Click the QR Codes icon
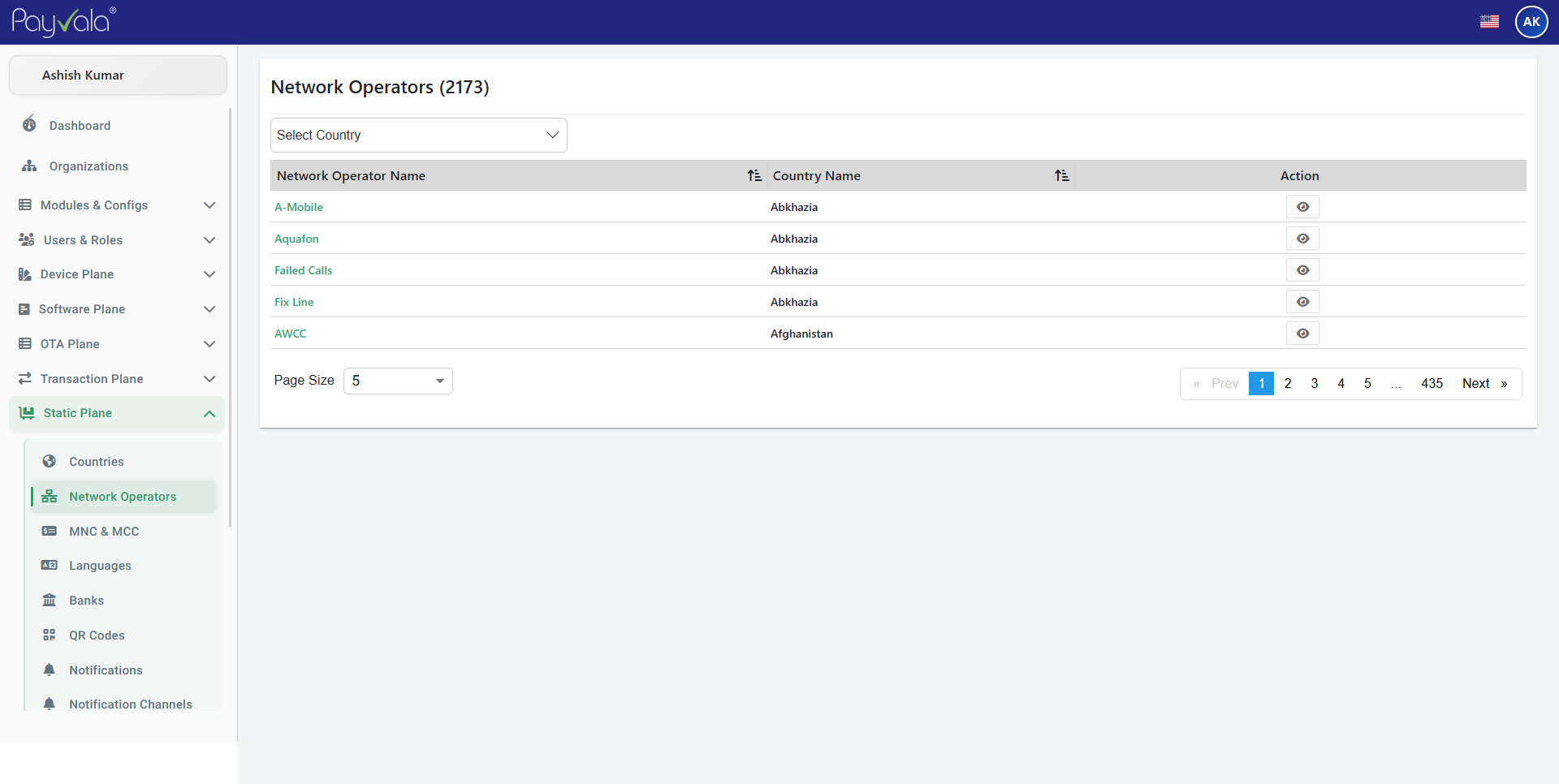The width and height of the screenshot is (1559, 784). (50, 635)
